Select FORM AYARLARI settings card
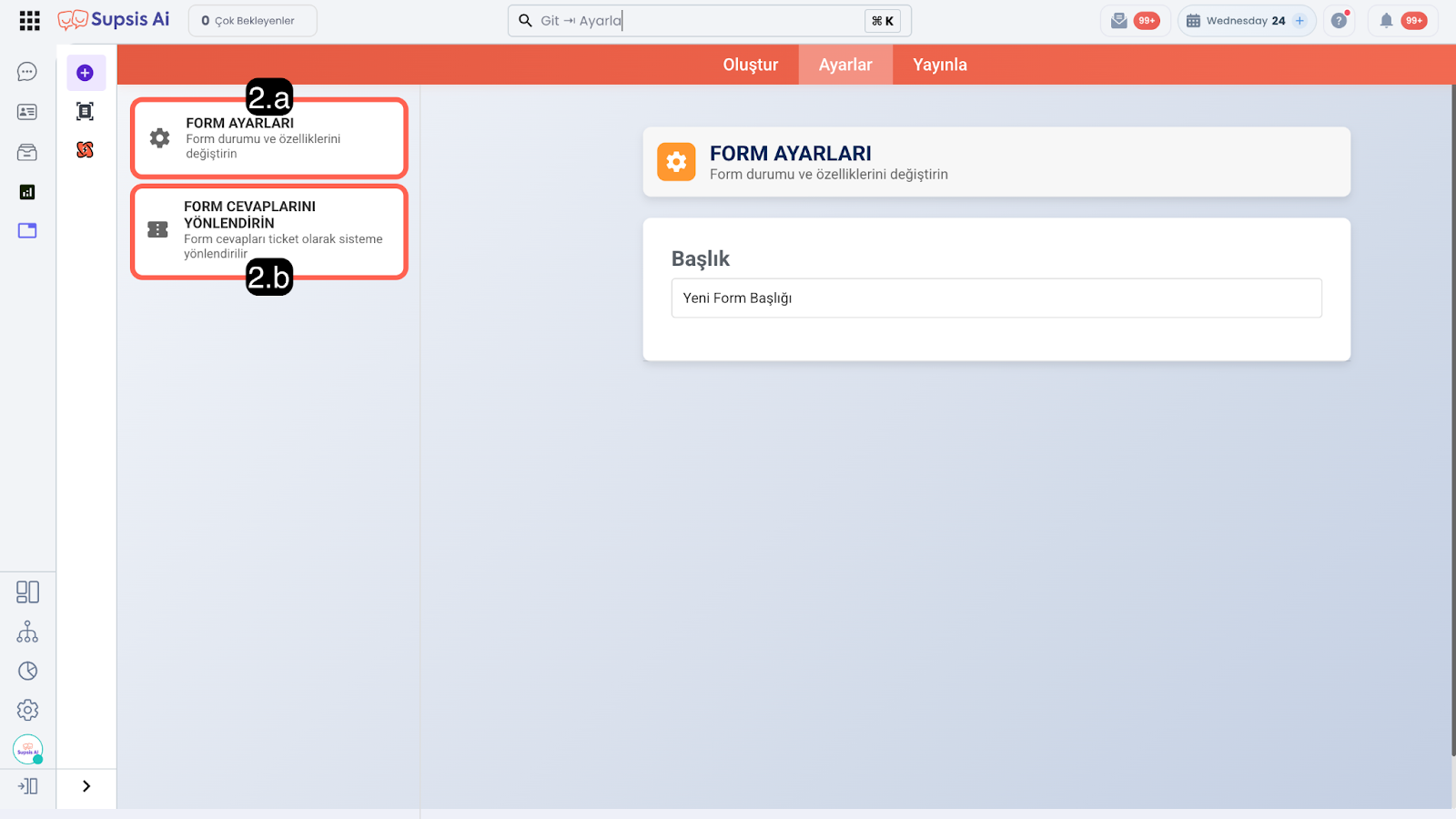 269,138
